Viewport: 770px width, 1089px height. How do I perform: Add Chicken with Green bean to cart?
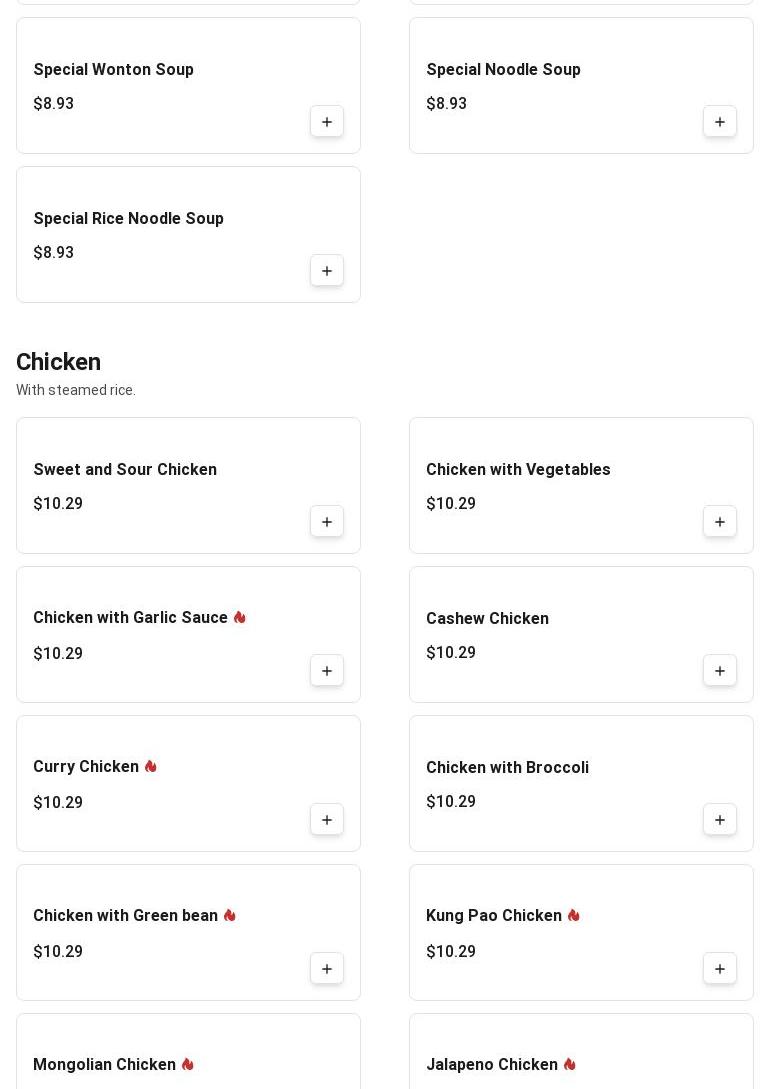tap(327, 969)
